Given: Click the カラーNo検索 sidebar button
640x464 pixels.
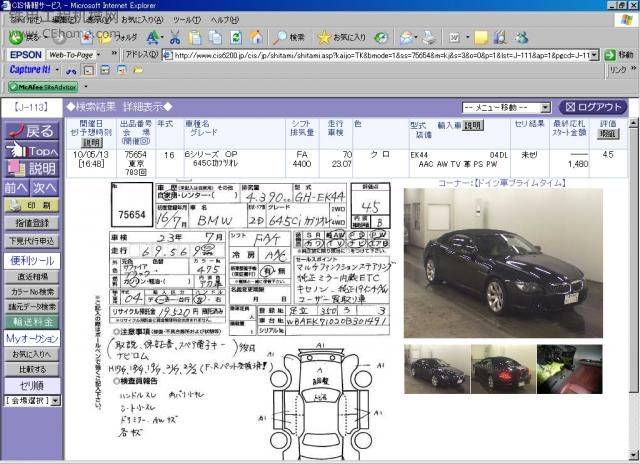Looking at the screenshot, I should pos(32,292).
